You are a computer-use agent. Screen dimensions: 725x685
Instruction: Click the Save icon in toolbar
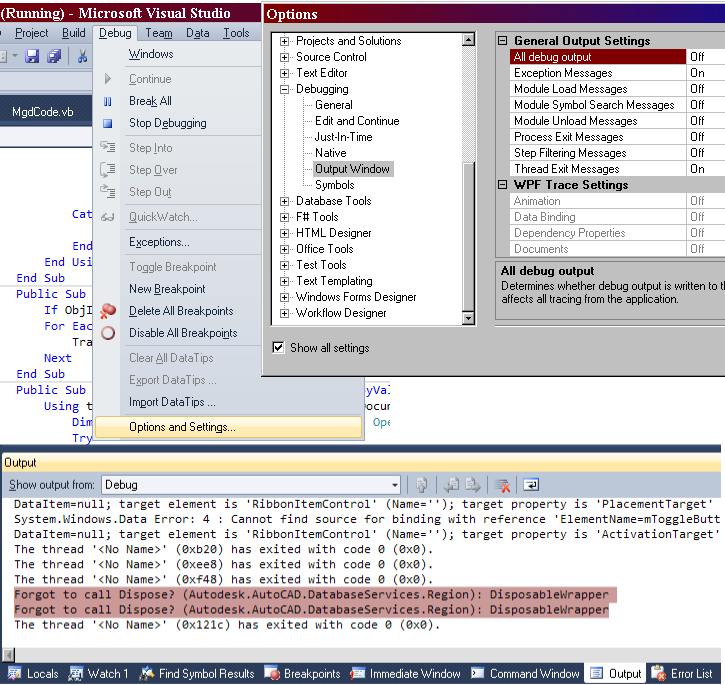pos(31,56)
